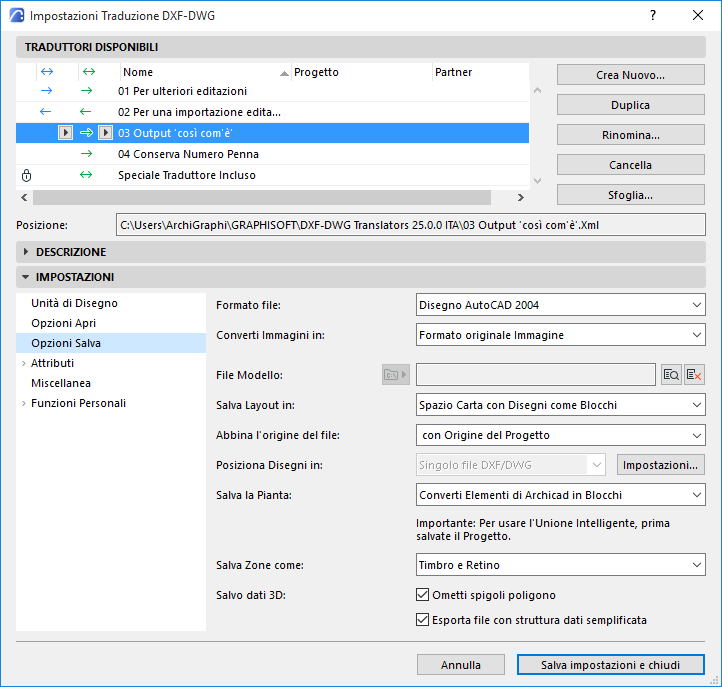This screenshot has height=687, width=722.
Task: Click the File Modello browse search icon
Action: coord(671,375)
